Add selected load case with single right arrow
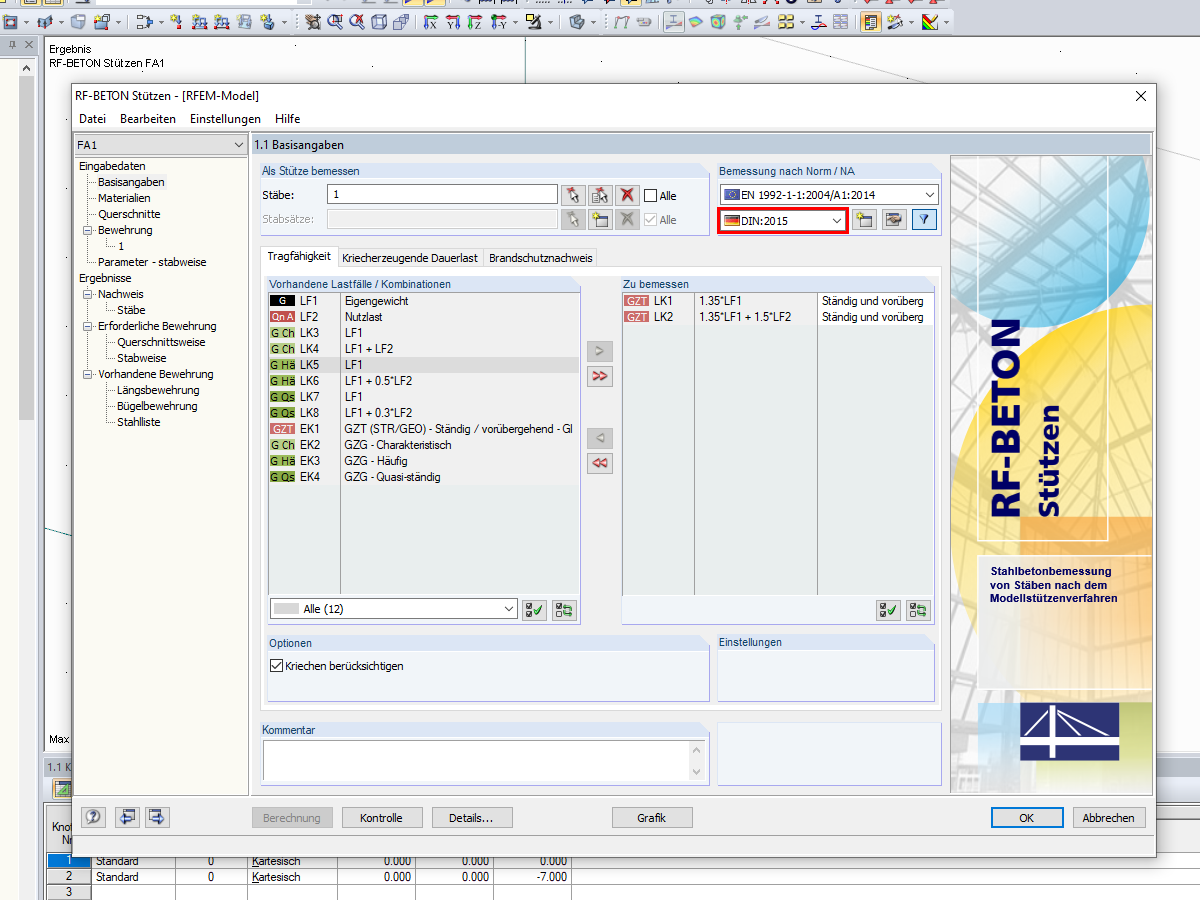This screenshot has height=900, width=1200. point(600,351)
